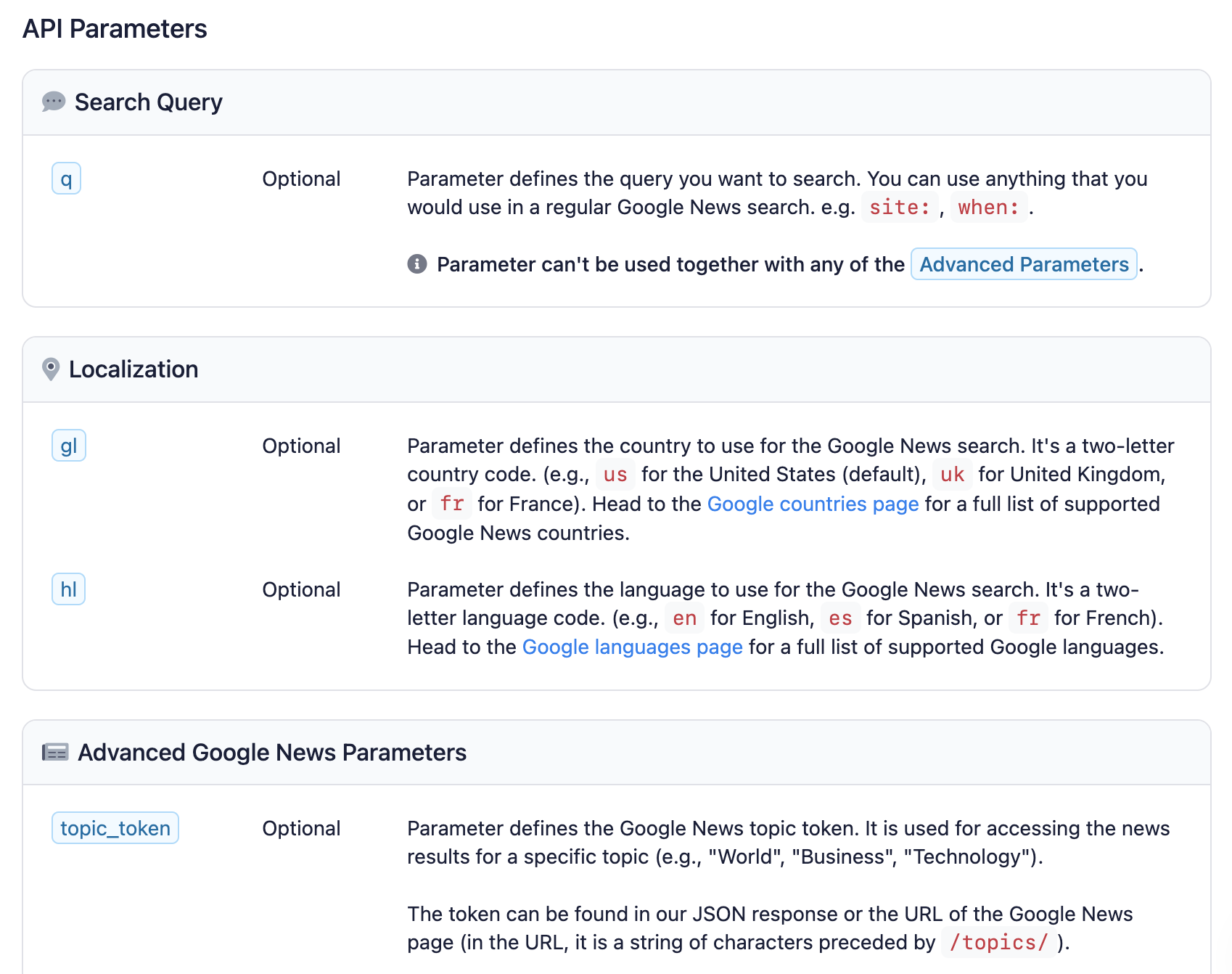Click the us country code snippet
Image resolution: width=1232 pixels, height=974 pixels.
[615, 474]
